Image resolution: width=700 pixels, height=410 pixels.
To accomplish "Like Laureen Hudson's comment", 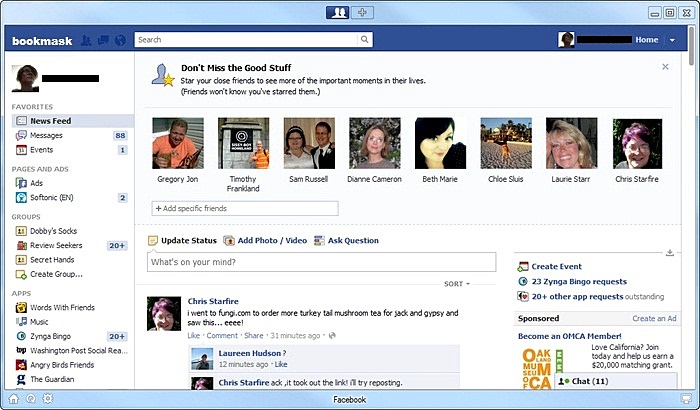I will [x=281, y=364].
